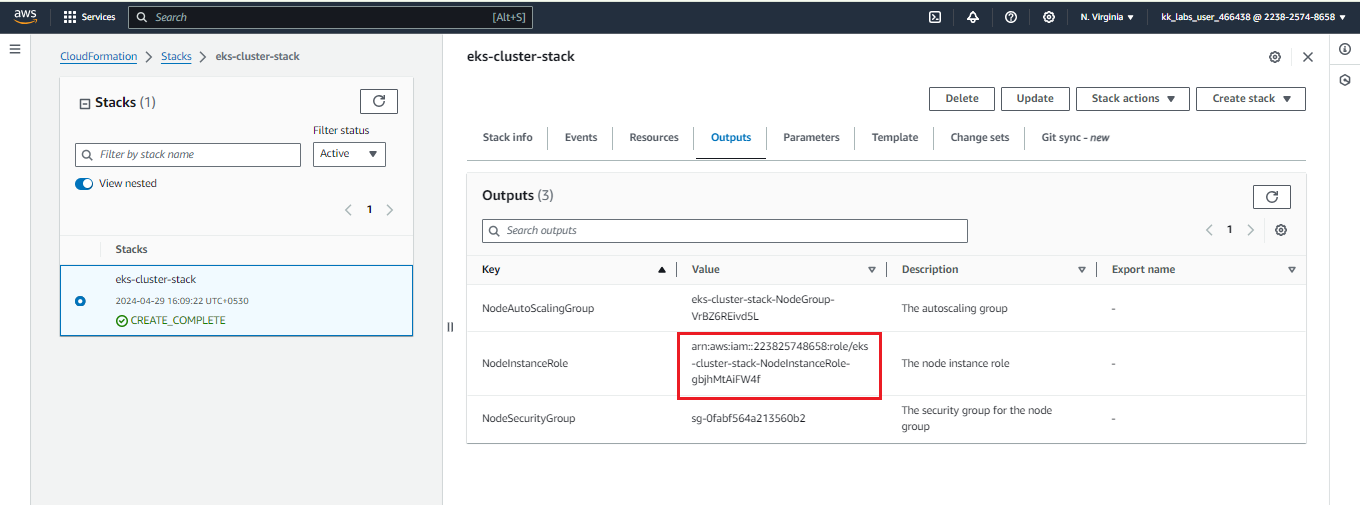Open the info panel icon on the right edge
Screen dimensions: 1360x505
(x=1345, y=48)
